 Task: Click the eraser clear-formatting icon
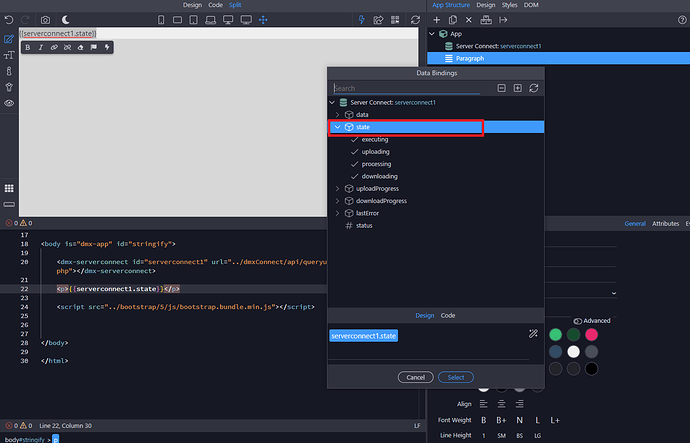point(81,48)
